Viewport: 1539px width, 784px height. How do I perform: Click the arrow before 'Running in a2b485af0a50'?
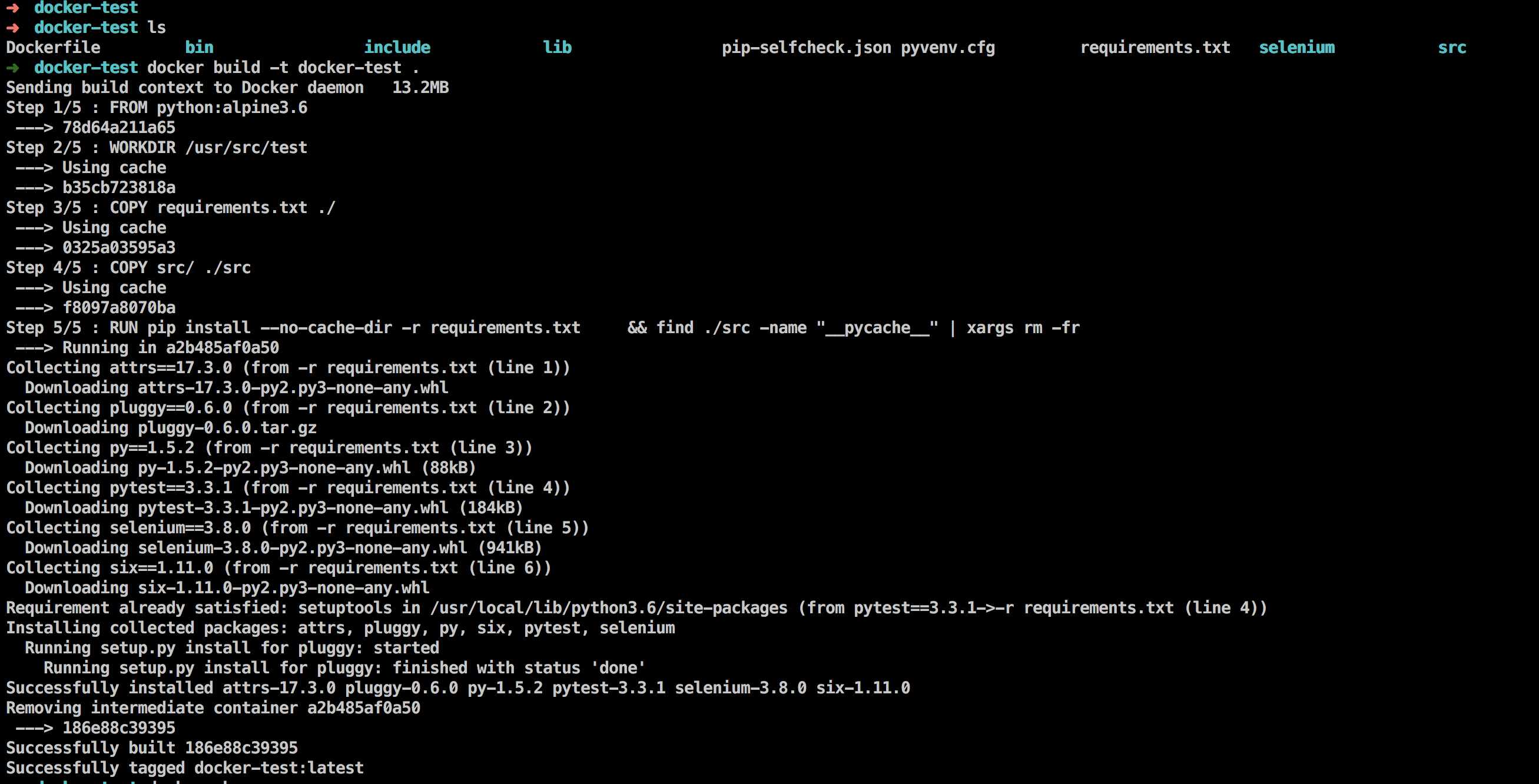point(34,347)
